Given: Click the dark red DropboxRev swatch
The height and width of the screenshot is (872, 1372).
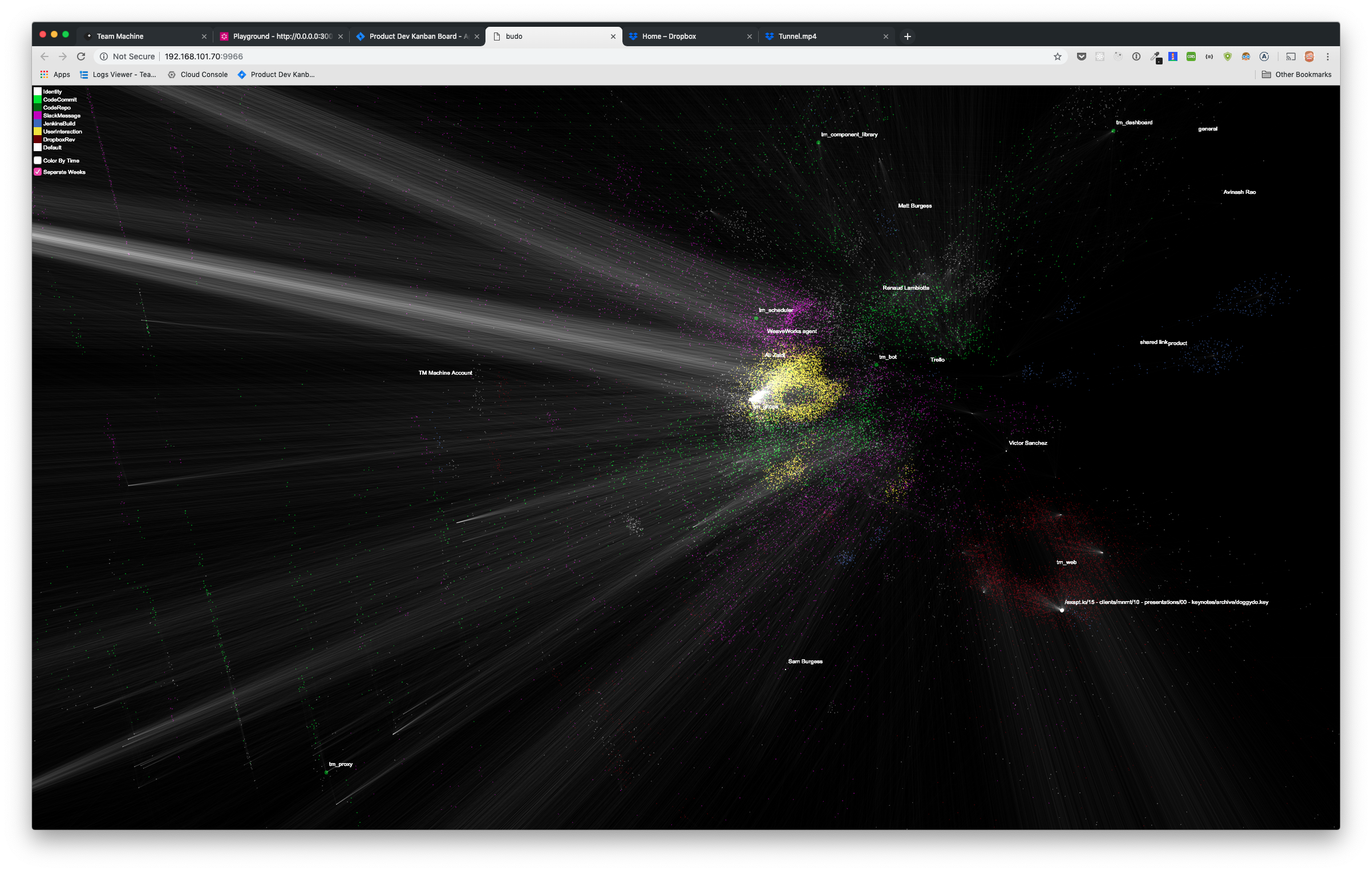Looking at the screenshot, I should (x=38, y=139).
